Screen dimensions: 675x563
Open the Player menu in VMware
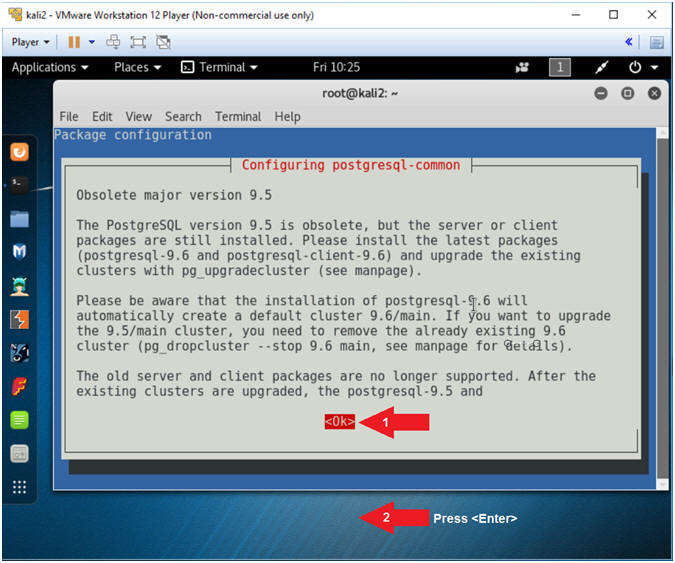pyautogui.click(x=30, y=42)
